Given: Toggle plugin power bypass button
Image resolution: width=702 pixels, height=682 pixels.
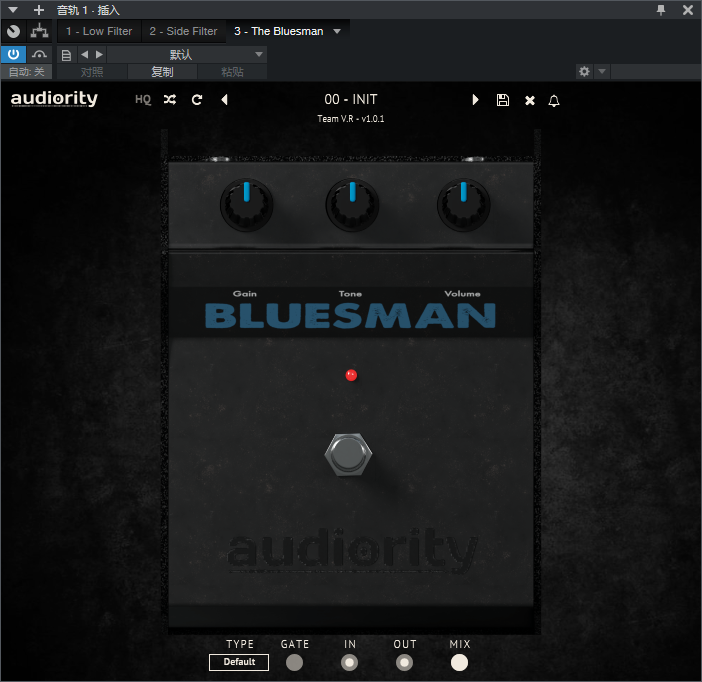Looking at the screenshot, I should tap(13, 55).
